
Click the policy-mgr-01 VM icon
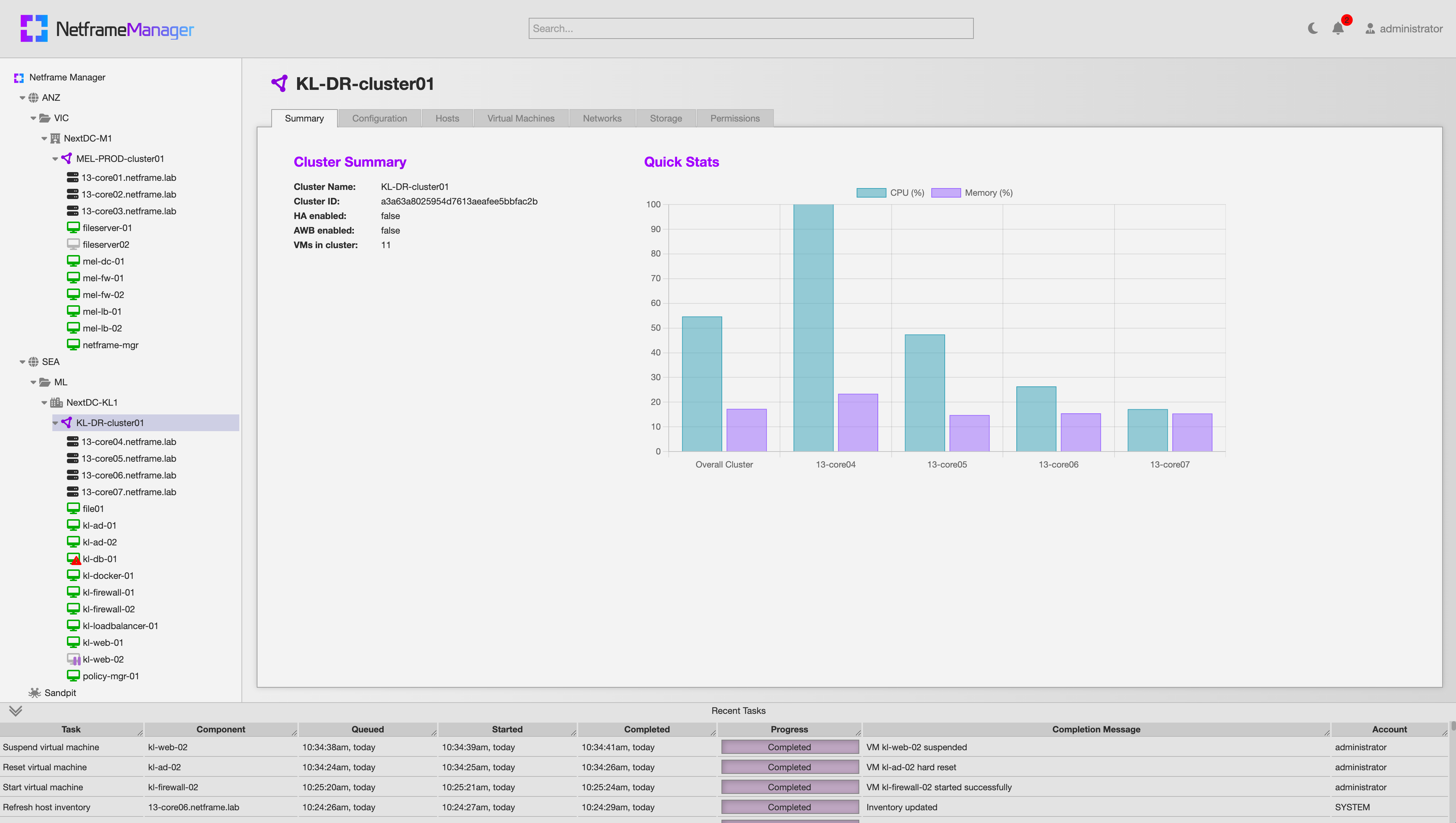(73, 676)
